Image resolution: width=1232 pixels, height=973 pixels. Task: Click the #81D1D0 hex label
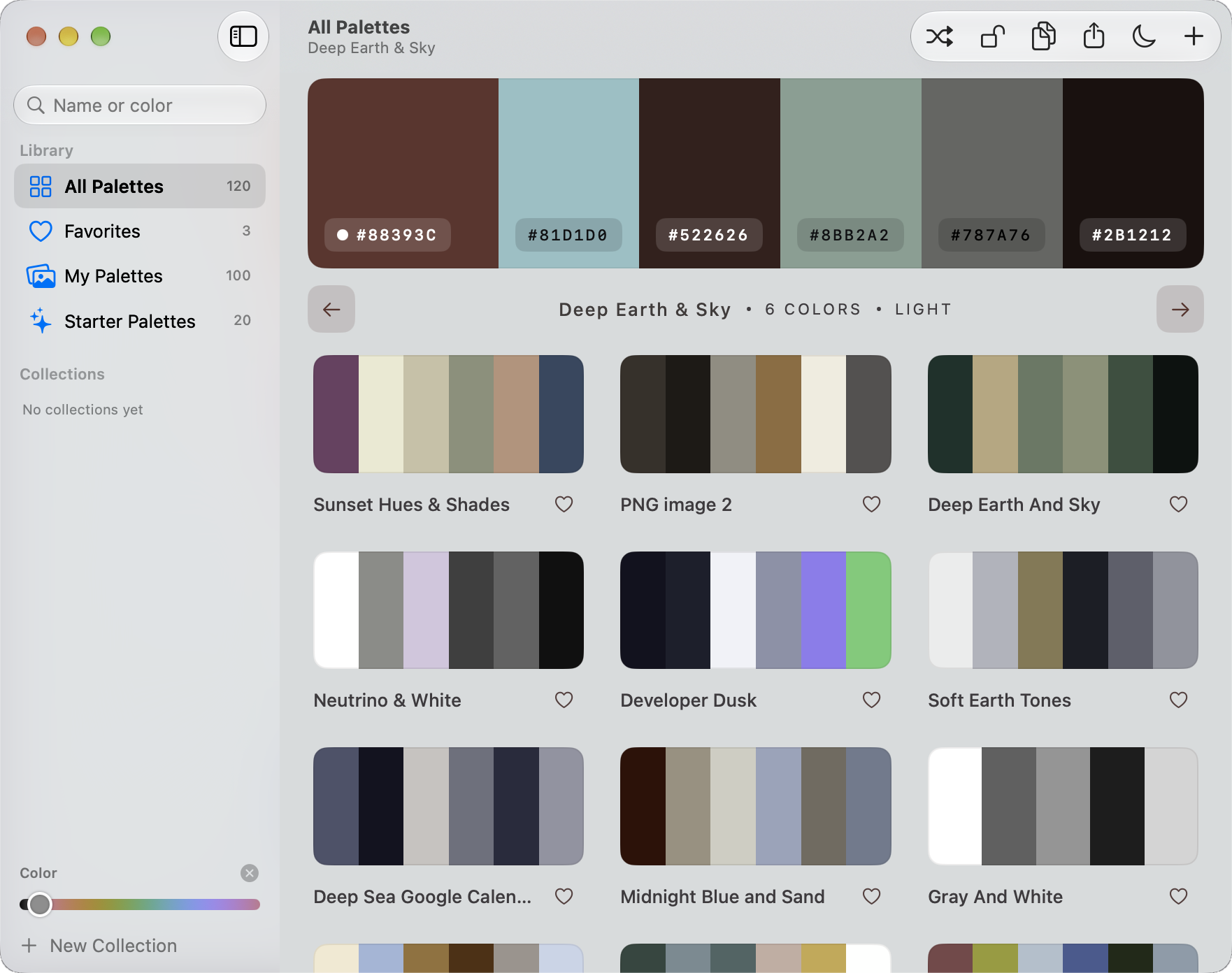tap(568, 235)
